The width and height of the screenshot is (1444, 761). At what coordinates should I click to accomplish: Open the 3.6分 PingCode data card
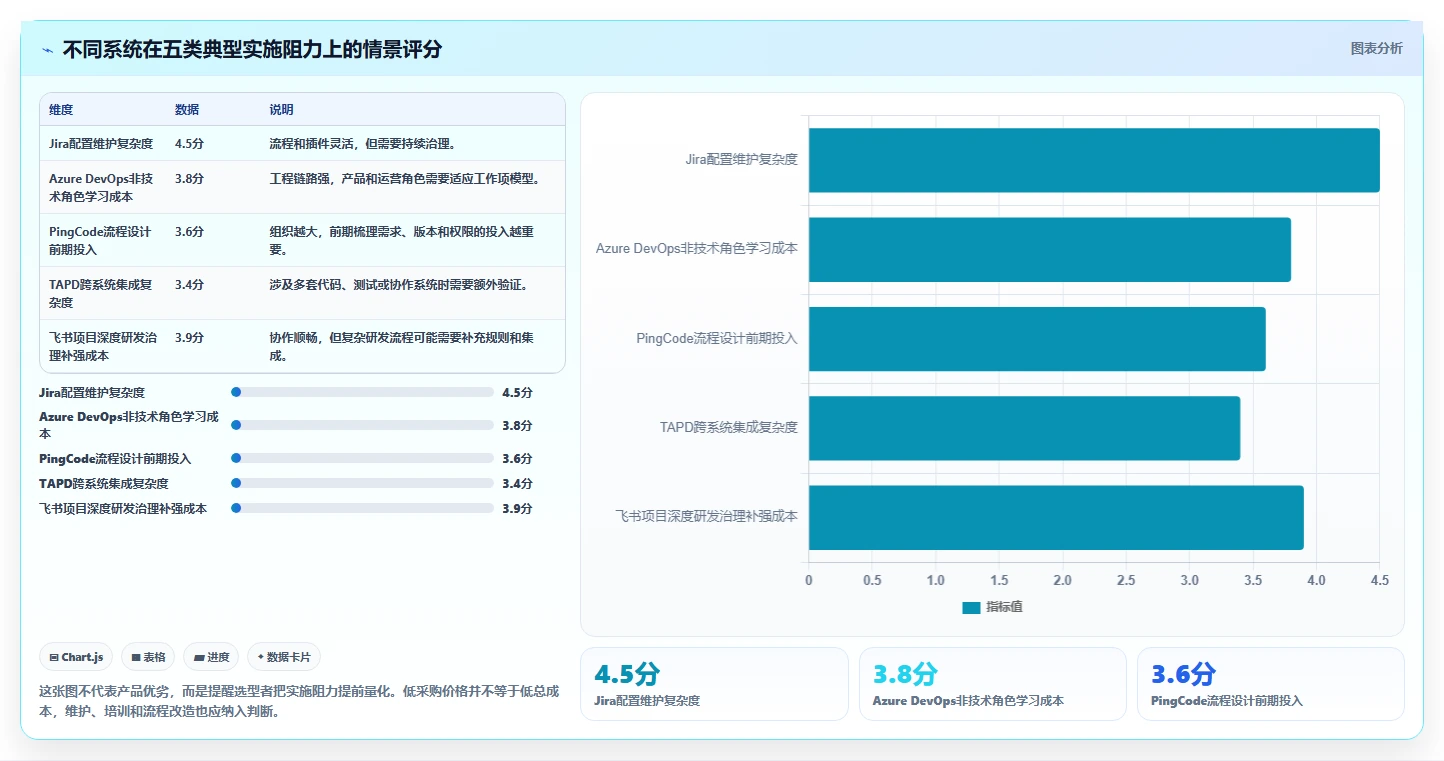point(1270,684)
